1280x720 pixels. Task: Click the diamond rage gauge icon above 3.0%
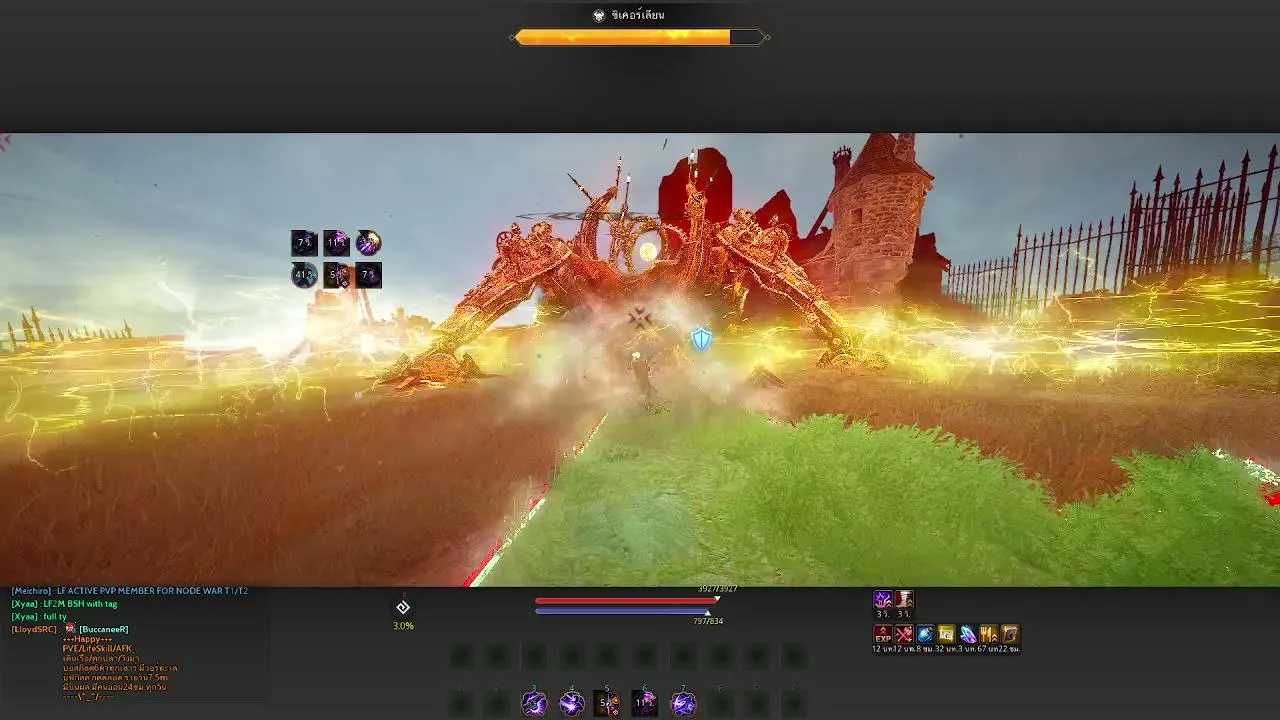(403, 607)
